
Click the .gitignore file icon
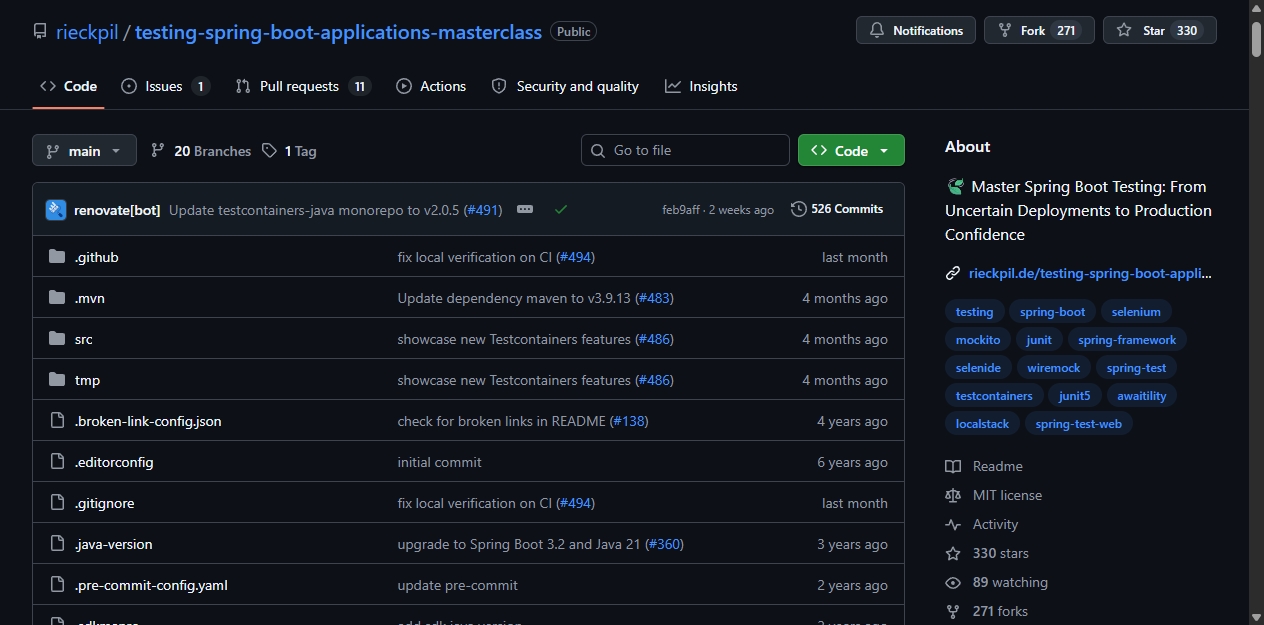coord(57,503)
